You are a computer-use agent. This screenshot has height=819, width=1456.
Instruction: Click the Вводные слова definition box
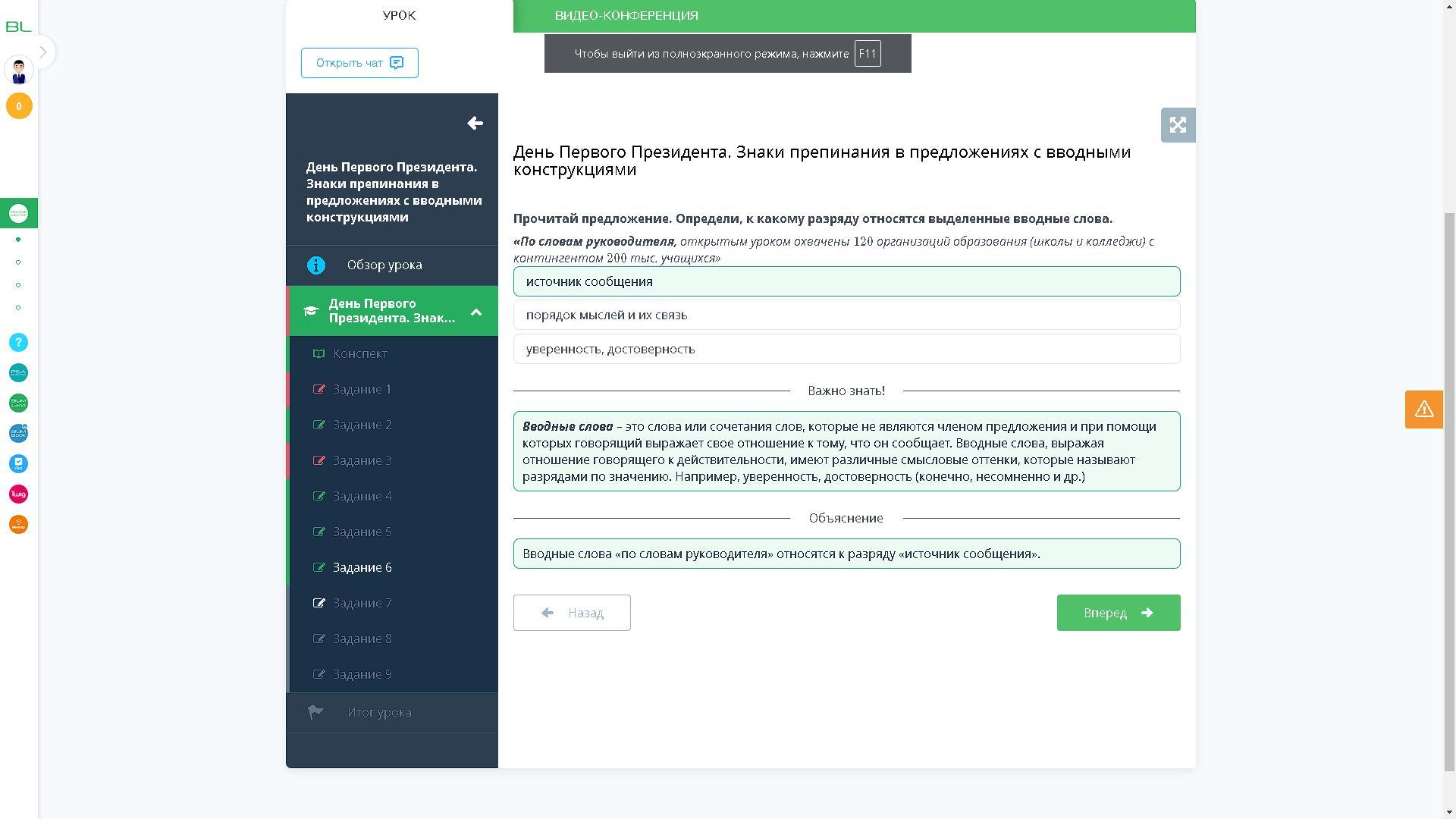pyautogui.click(x=846, y=451)
